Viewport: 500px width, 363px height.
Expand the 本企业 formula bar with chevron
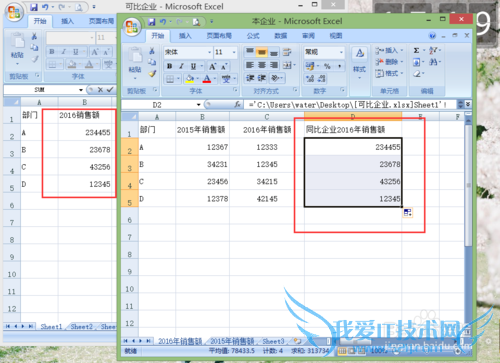click(468, 104)
